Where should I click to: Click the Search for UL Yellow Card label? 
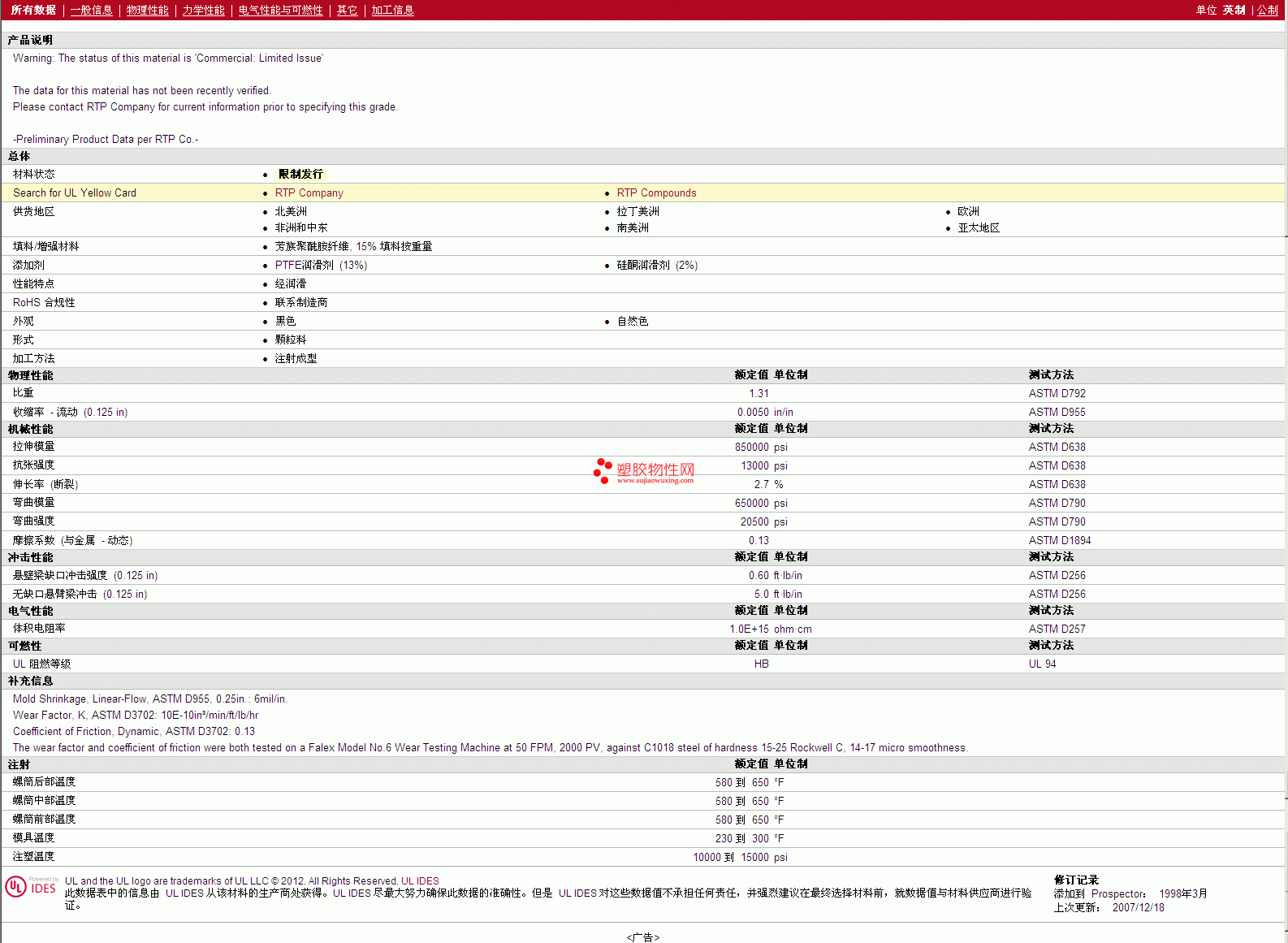[75, 193]
